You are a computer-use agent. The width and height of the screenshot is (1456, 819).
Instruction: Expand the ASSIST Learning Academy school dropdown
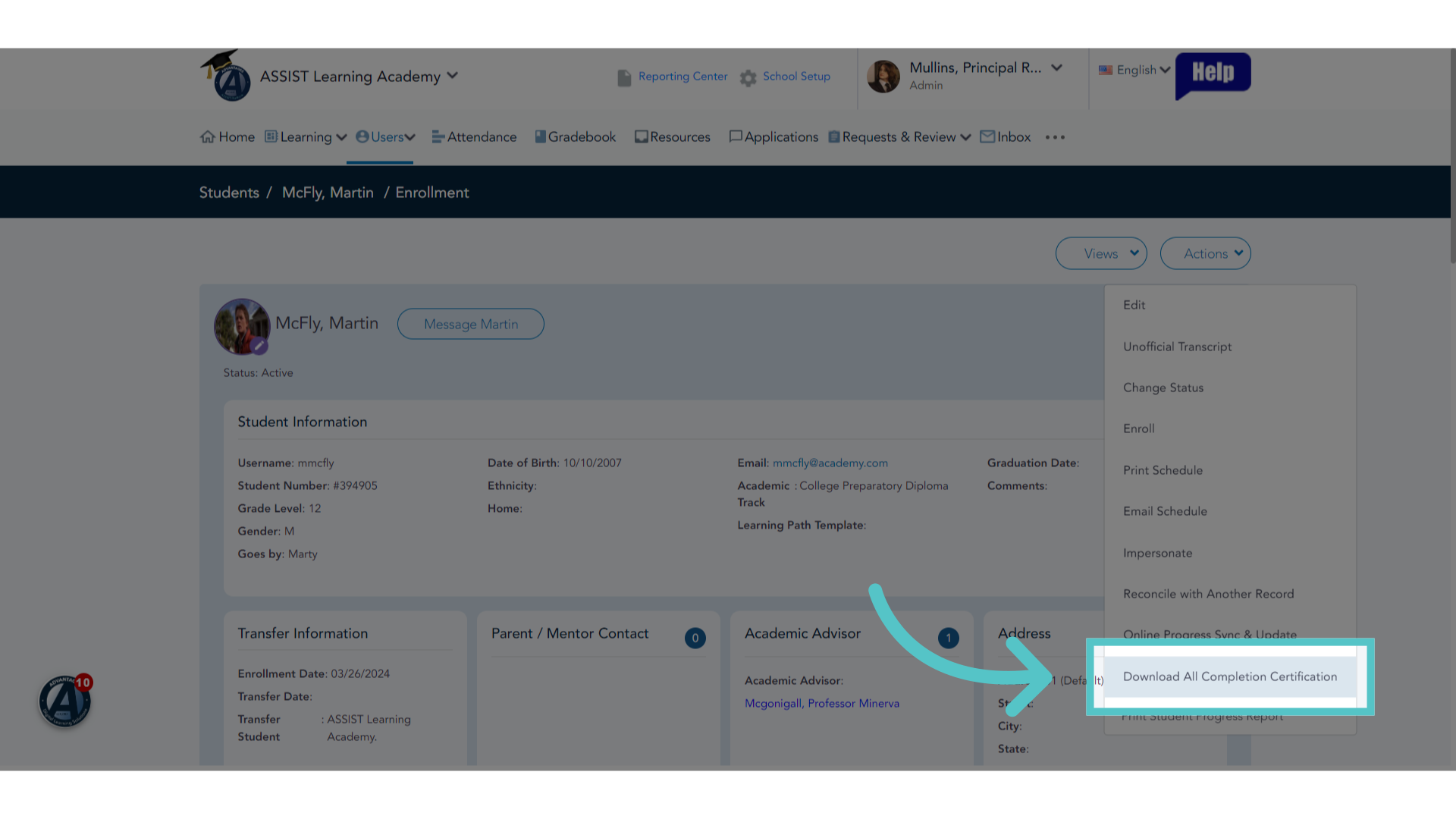click(453, 76)
